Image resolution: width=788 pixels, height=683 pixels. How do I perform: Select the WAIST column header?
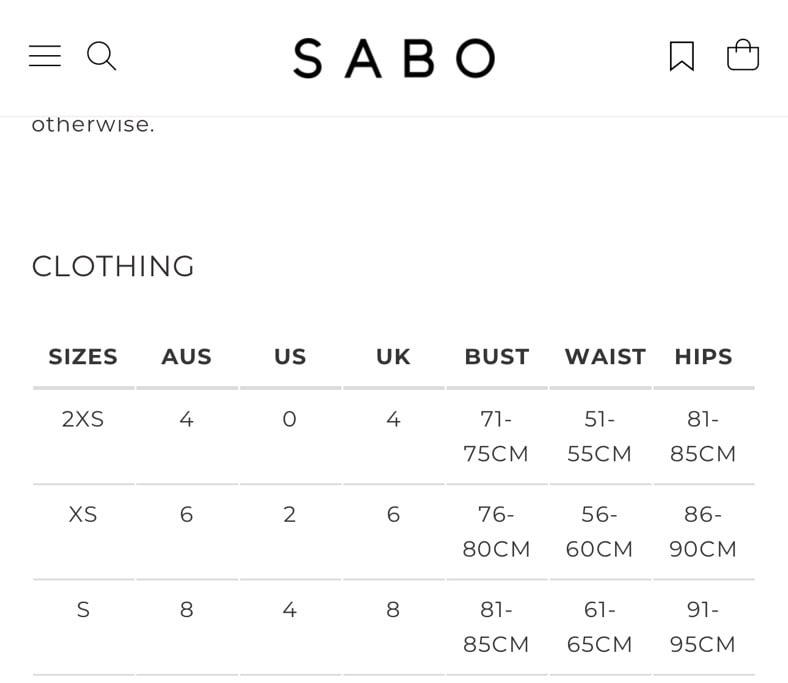[605, 356]
